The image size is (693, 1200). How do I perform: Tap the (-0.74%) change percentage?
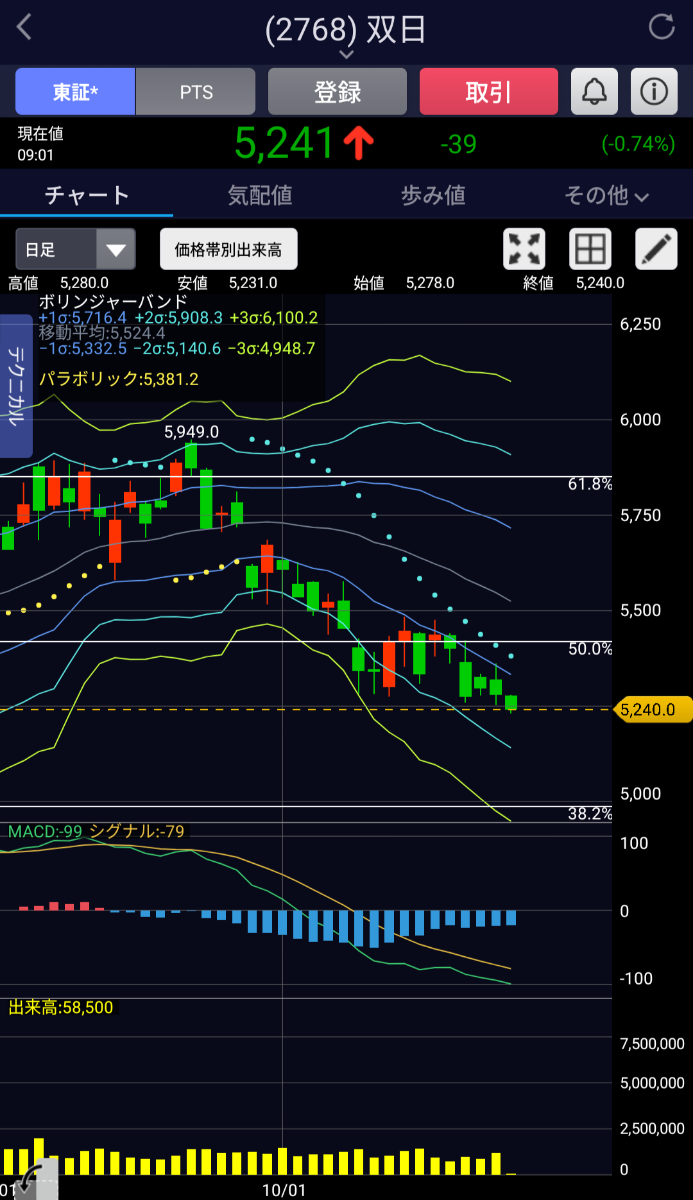[638, 144]
